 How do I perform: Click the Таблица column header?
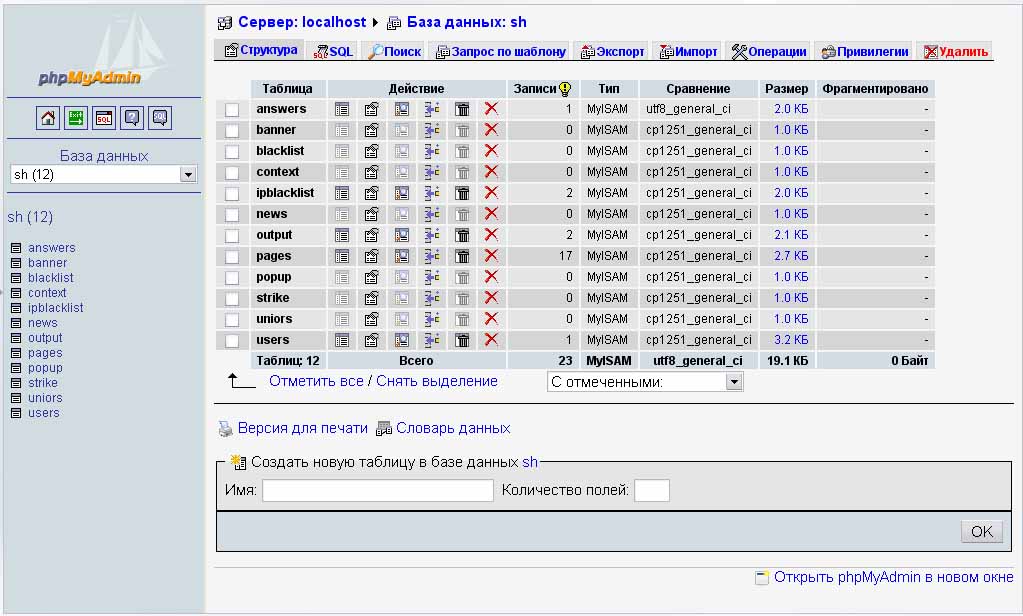pyautogui.click(x=287, y=89)
